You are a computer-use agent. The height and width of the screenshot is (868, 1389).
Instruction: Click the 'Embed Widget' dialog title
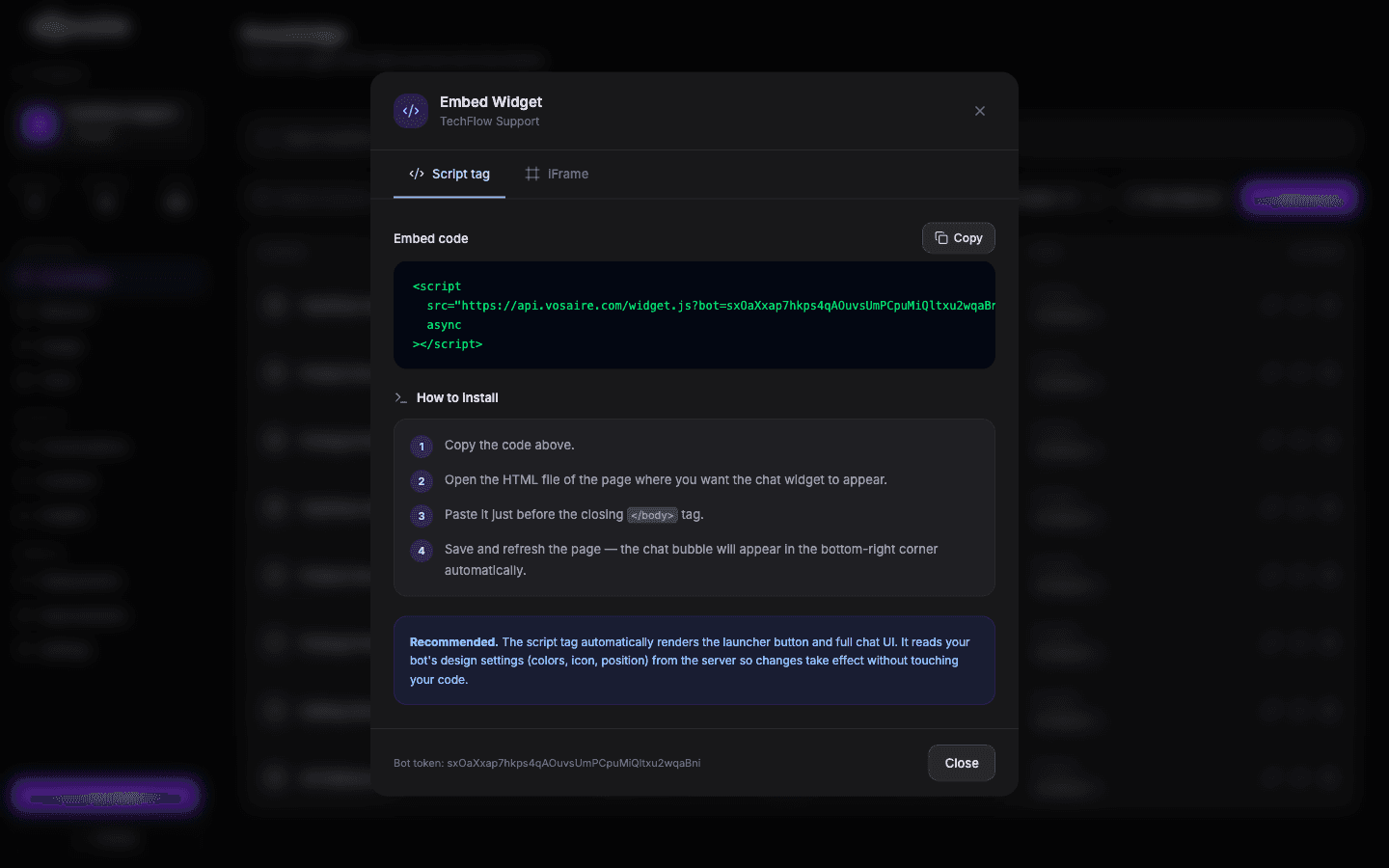pyautogui.click(x=491, y=102)
